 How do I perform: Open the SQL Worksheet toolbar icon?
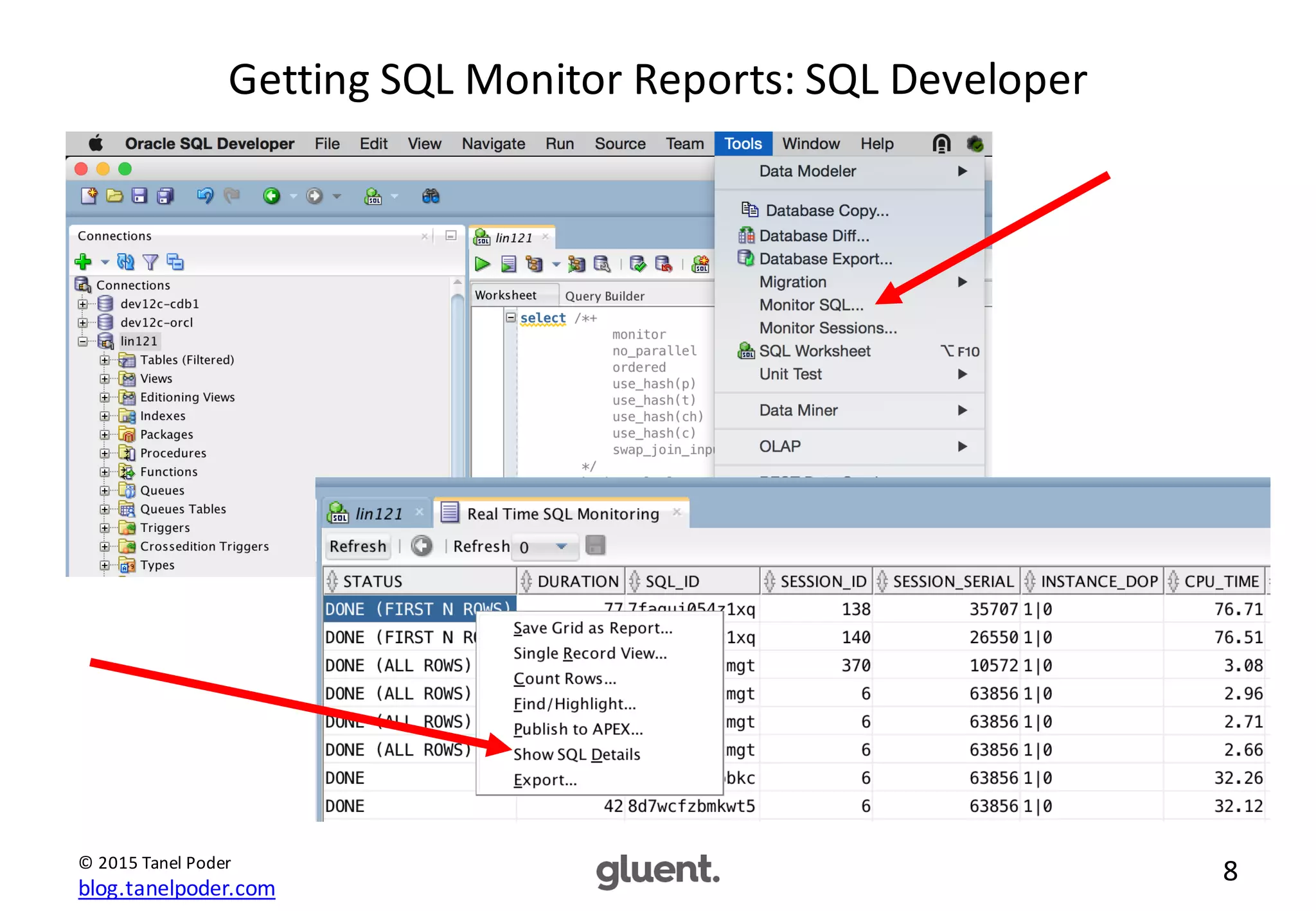pyautogui.click(x=373, y=196)
